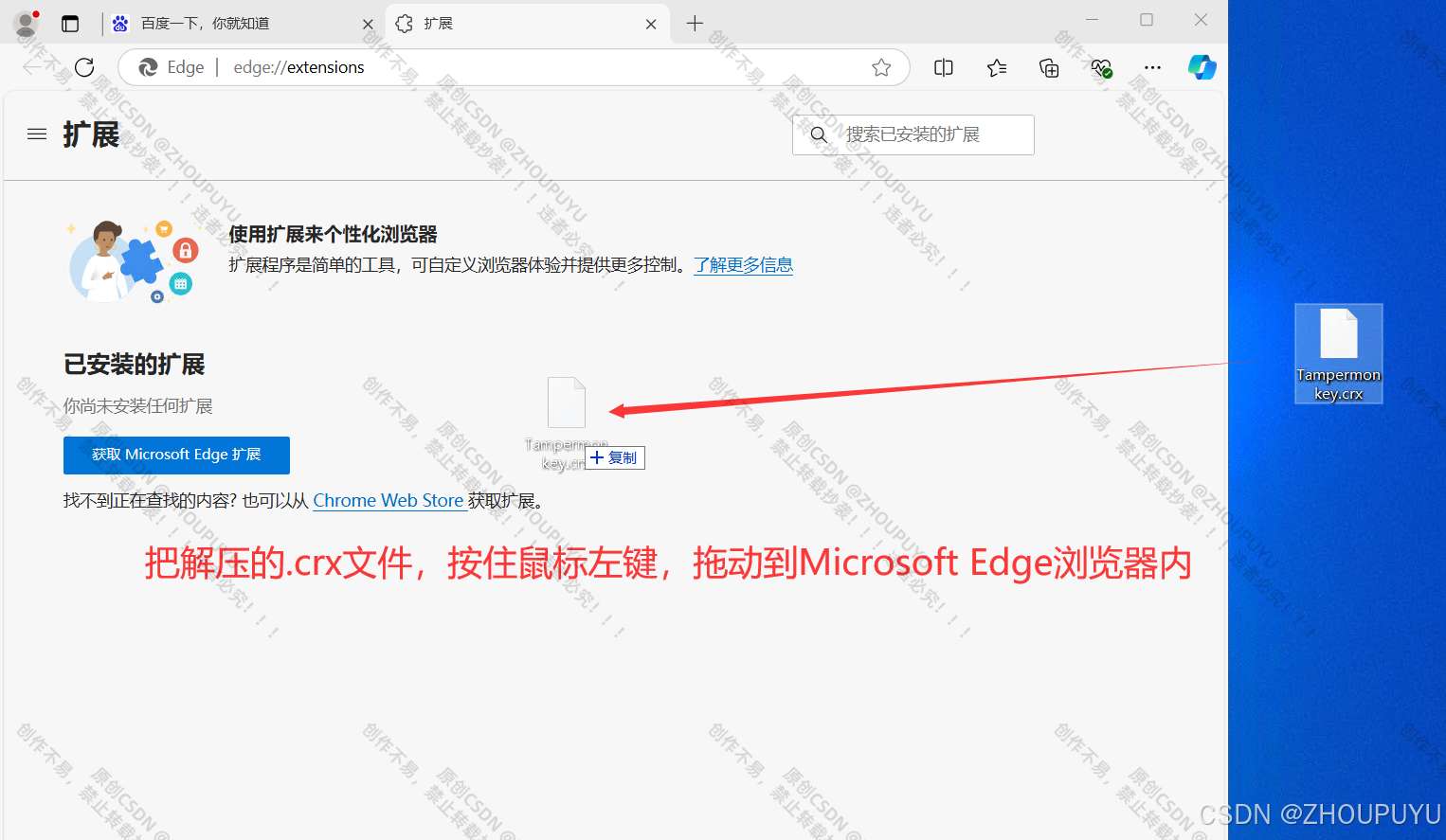This screenshot has width=1446, height=840.
Task: Go back with the back arrow
Action: point(32,67)
